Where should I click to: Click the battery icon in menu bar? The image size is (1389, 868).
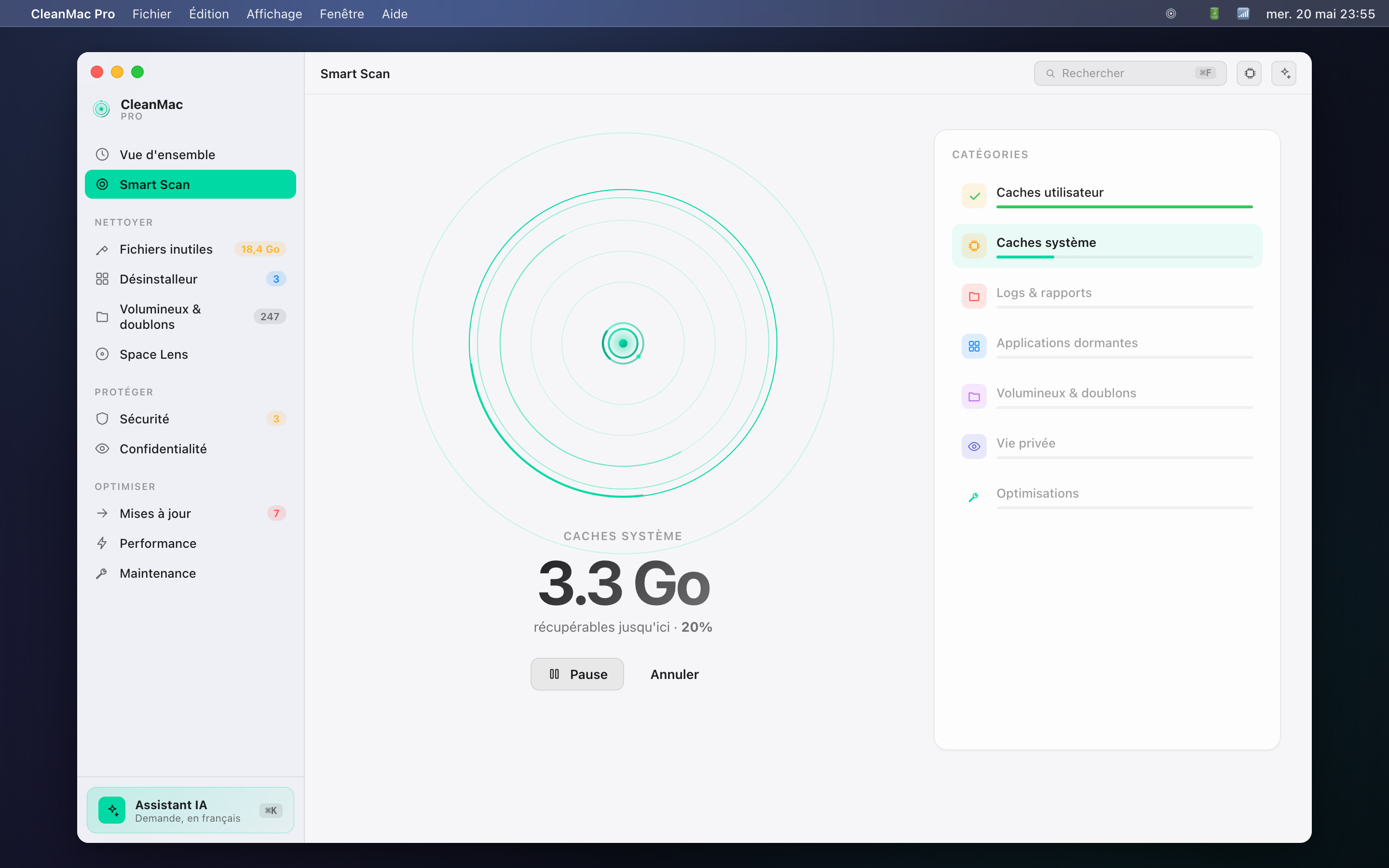coord(1214,13)
